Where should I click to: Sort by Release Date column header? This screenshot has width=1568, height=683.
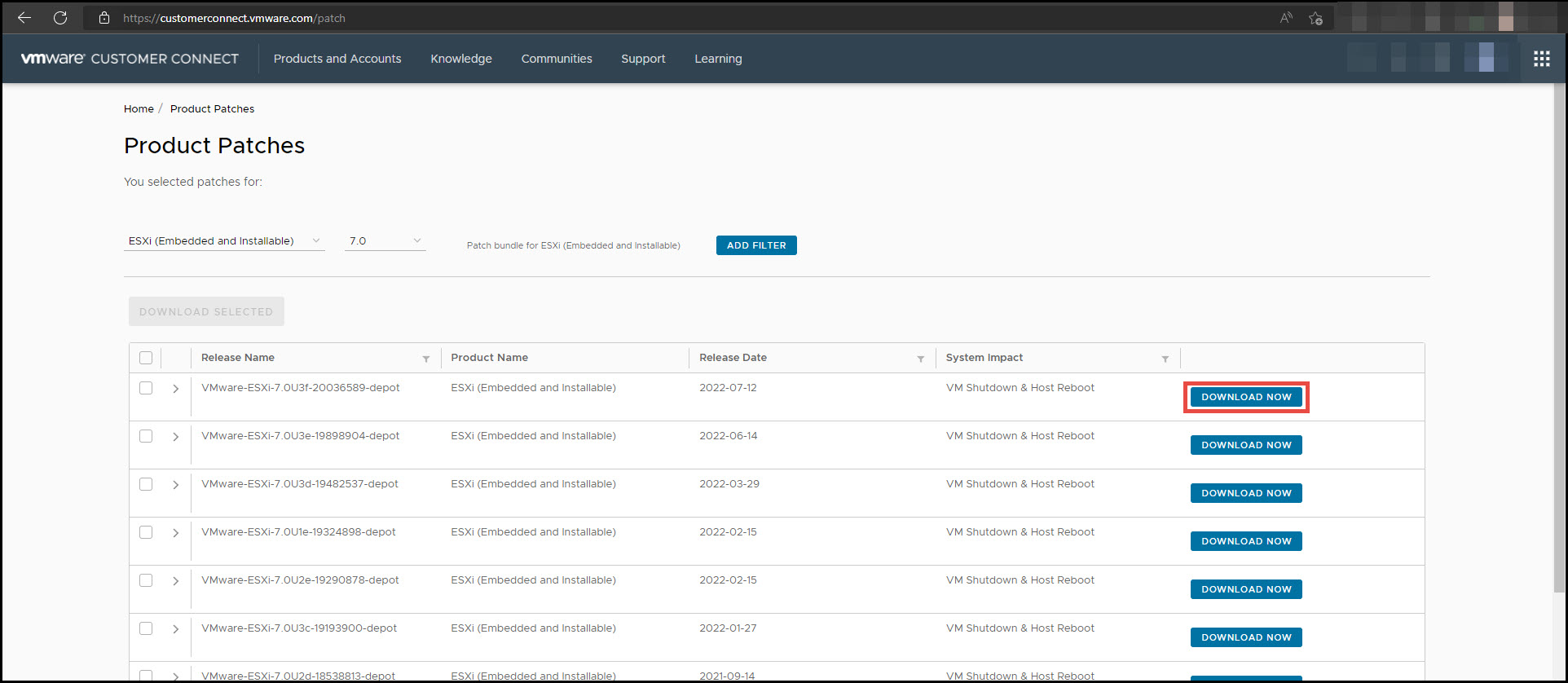click(x=733, y=358)
